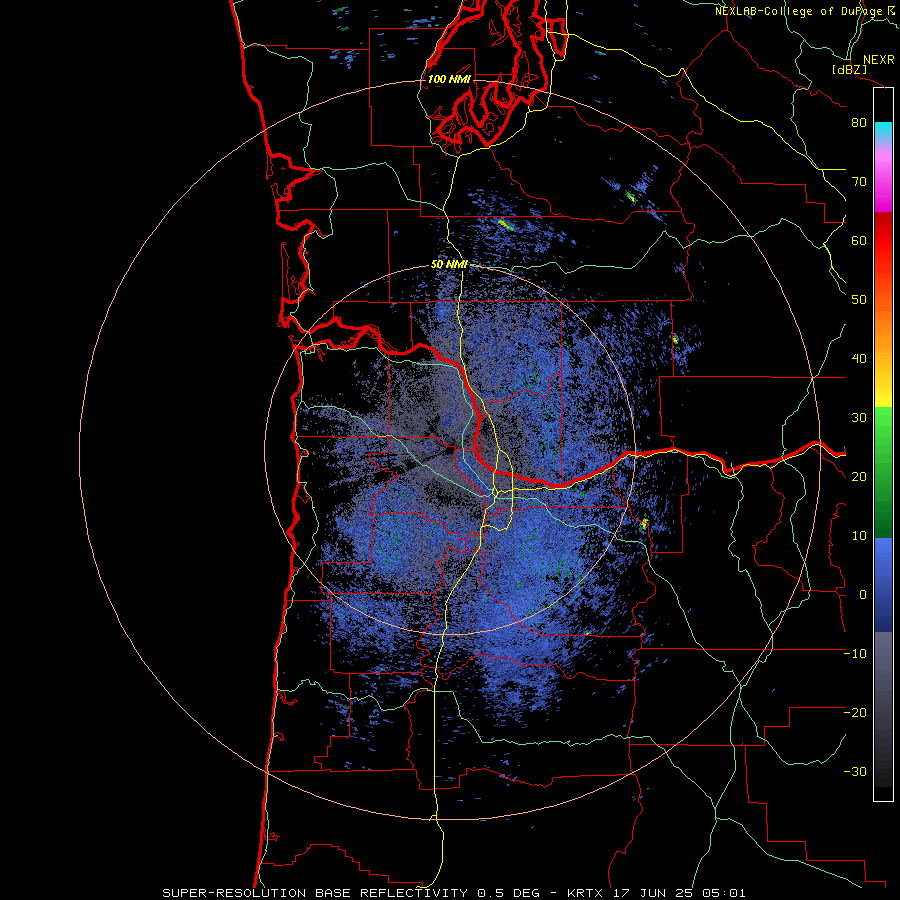Image resolution: width=900 pixels, height=900 pixels.
Task: Click the -10 value on the dBZ scale
Action: click(x=855, y=654)
